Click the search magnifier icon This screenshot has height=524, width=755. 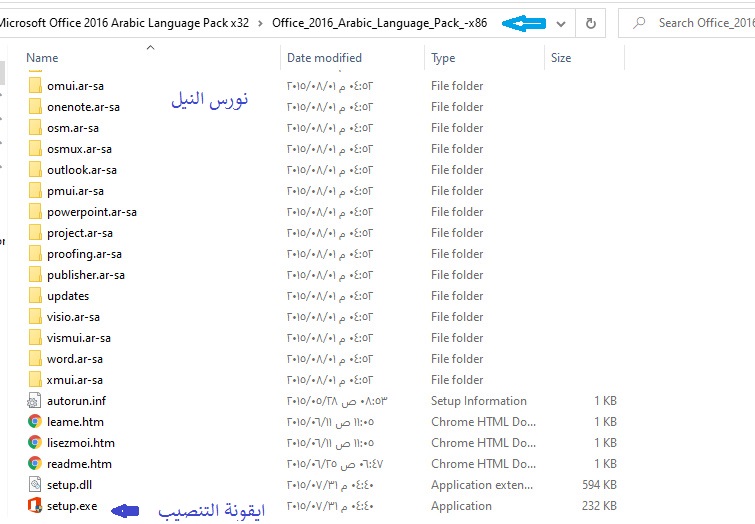[x=639, y=22]
